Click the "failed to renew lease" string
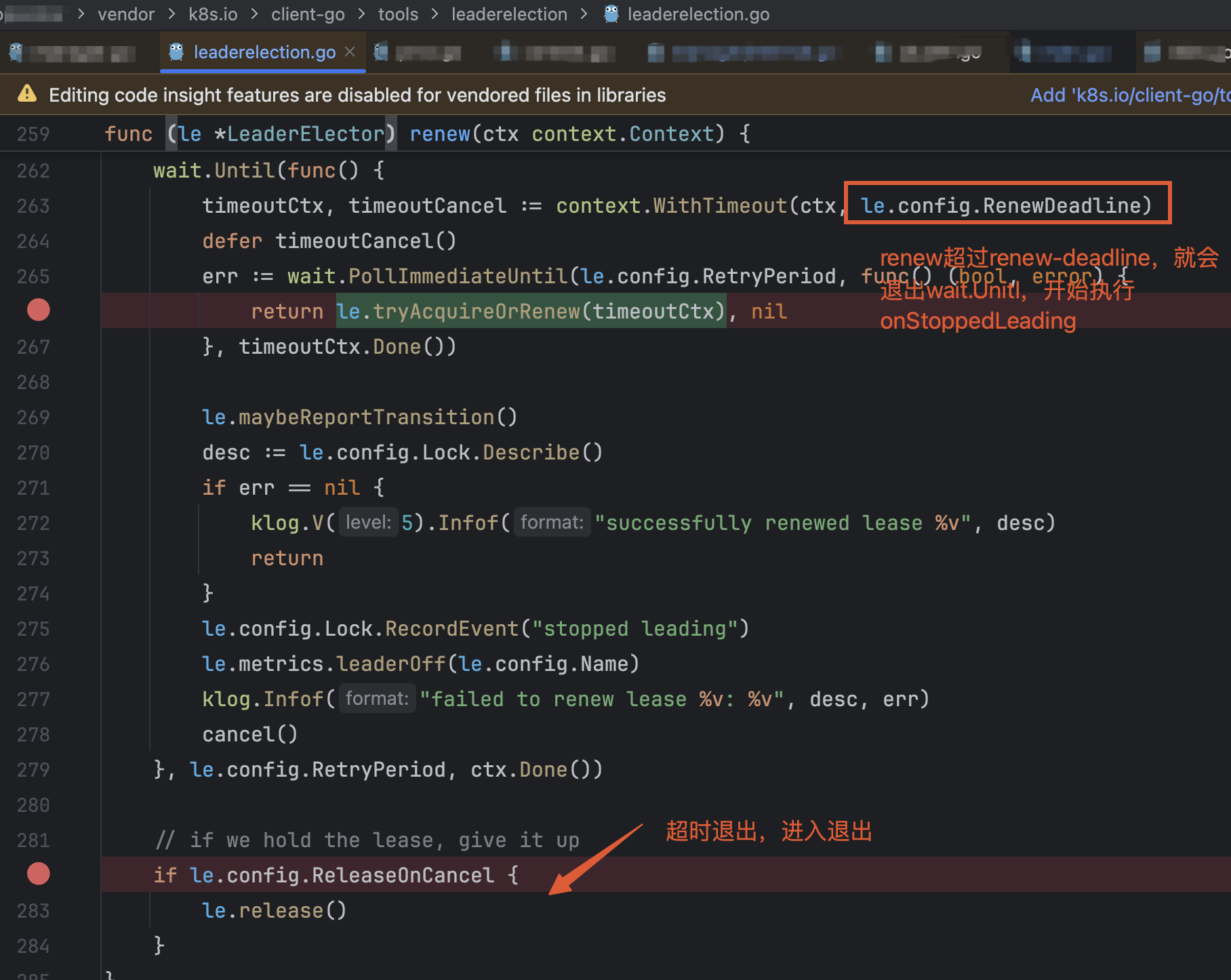 (602, 699)
